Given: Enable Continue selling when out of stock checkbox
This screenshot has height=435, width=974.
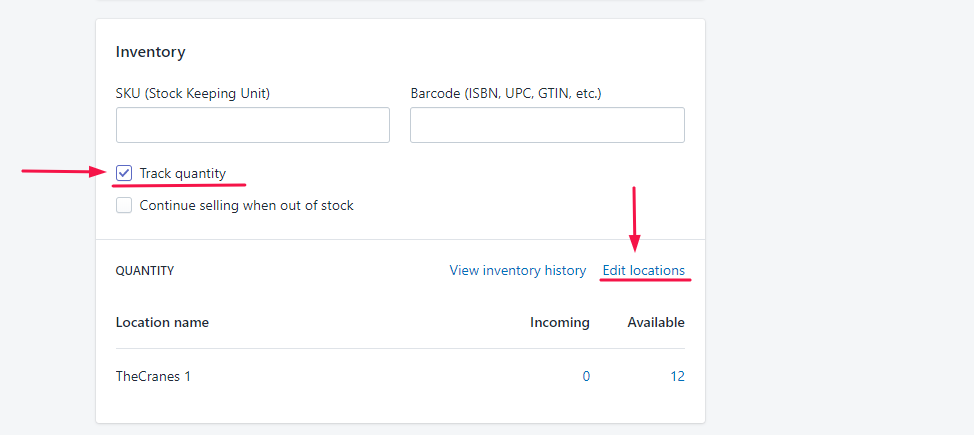Looking at the screenshot, I should (x=124, y=205).
